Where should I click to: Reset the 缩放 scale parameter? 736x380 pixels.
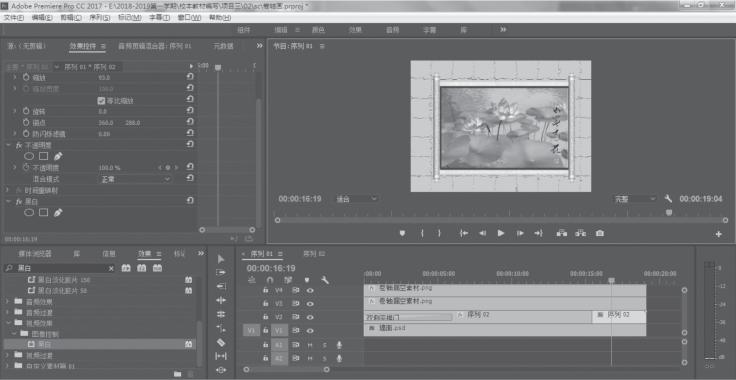(190, 76)
